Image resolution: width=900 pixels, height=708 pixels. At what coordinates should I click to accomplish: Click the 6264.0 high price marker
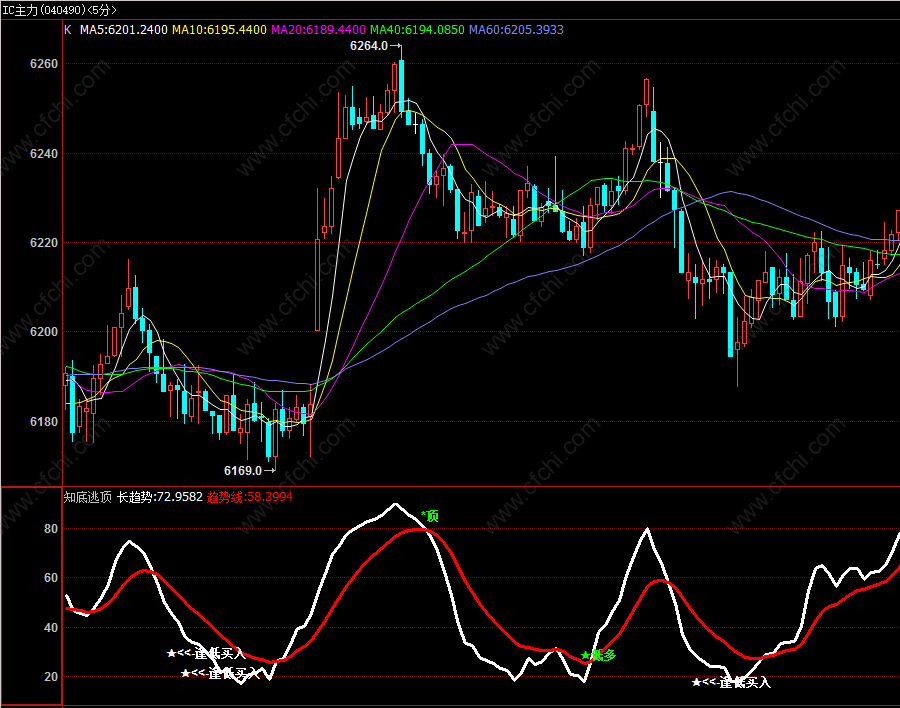click(375, 46)
